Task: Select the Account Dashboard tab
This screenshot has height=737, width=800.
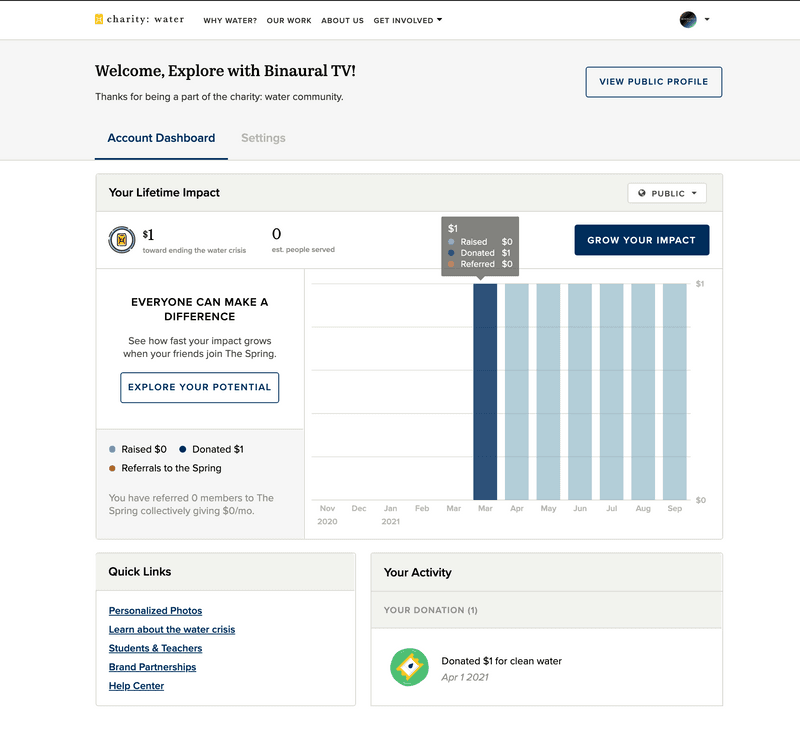Action: 161,138
